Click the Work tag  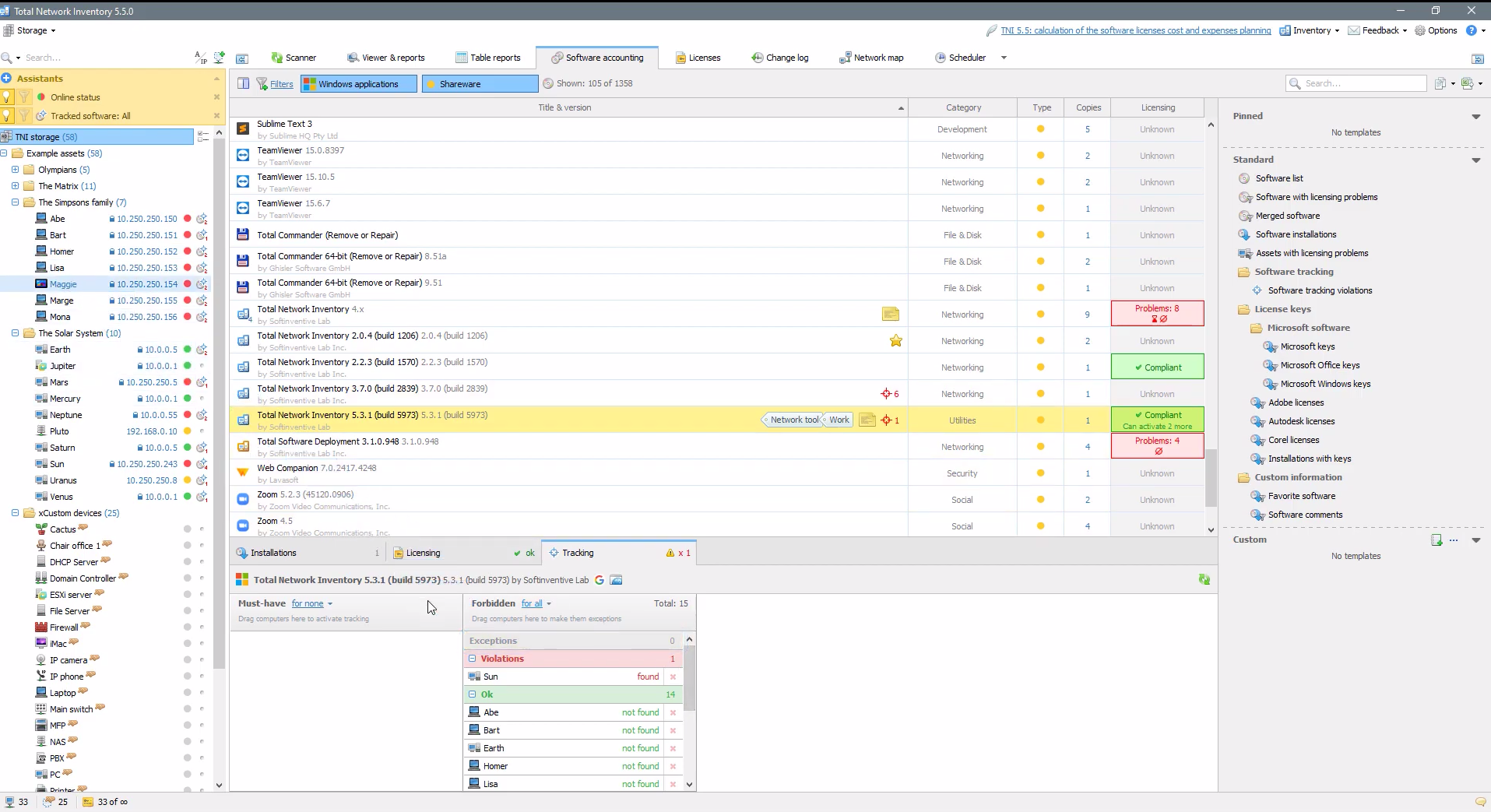[x=838, y=420]
